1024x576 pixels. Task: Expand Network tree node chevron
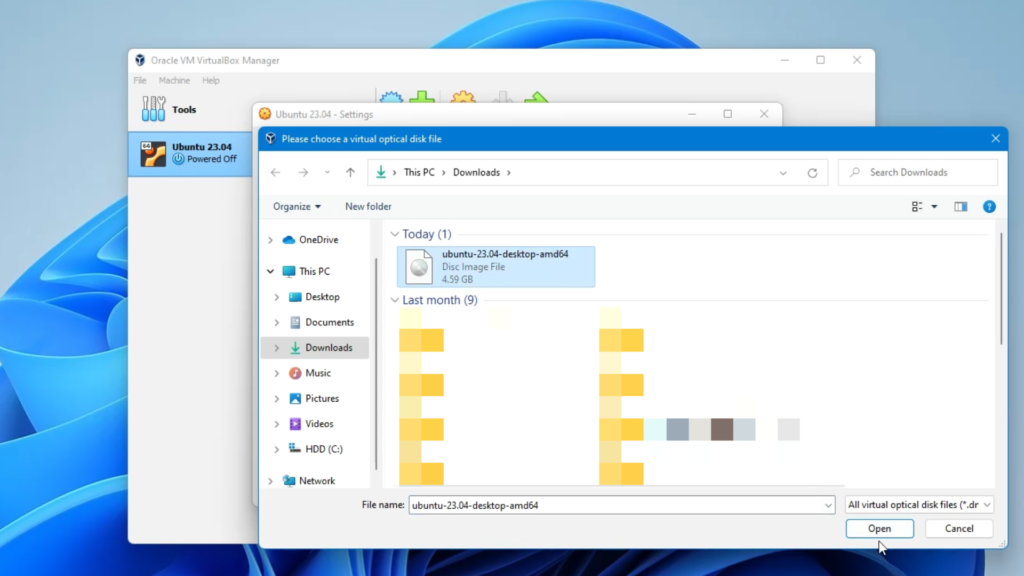[270, 481]
